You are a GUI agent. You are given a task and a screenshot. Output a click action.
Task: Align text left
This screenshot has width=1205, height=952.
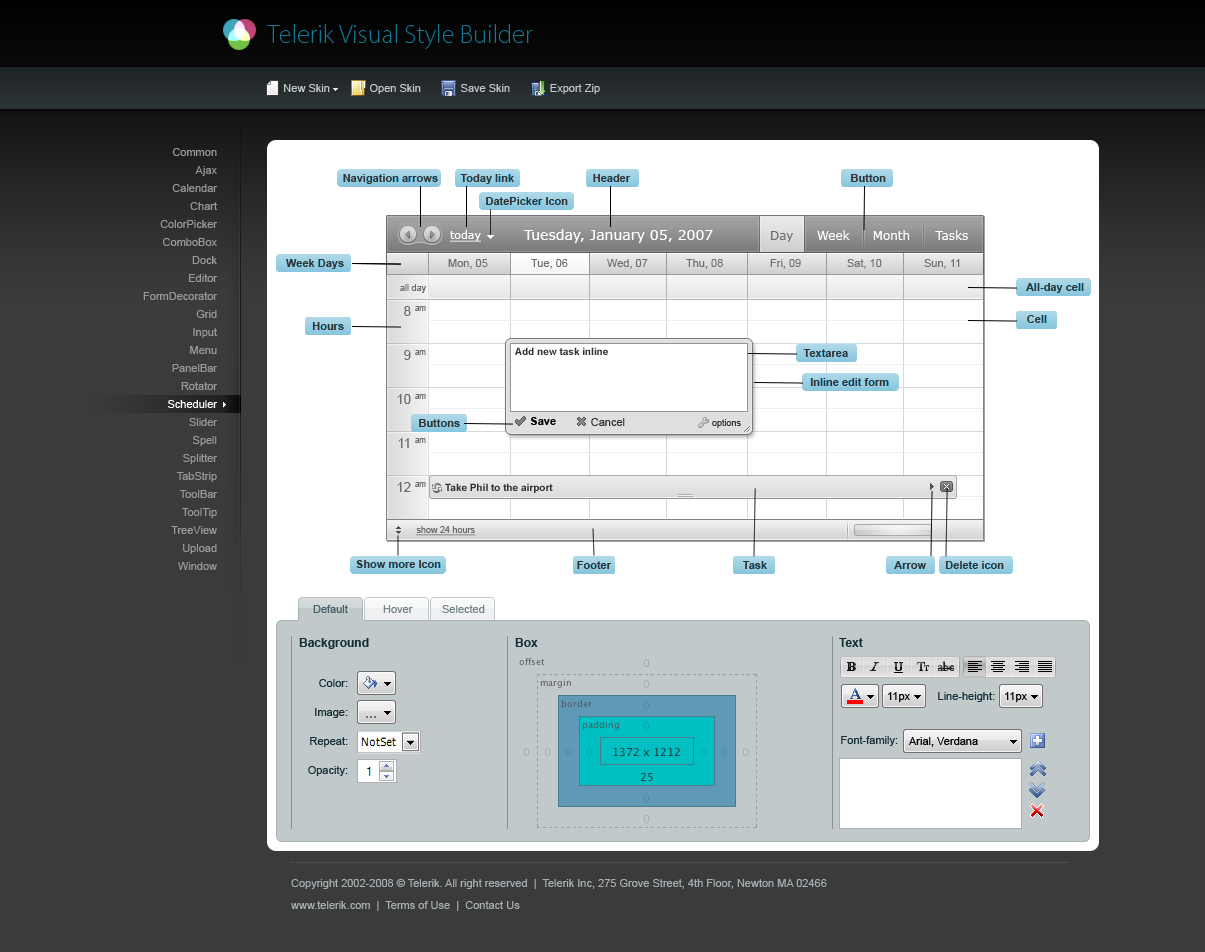pos(974,667)
